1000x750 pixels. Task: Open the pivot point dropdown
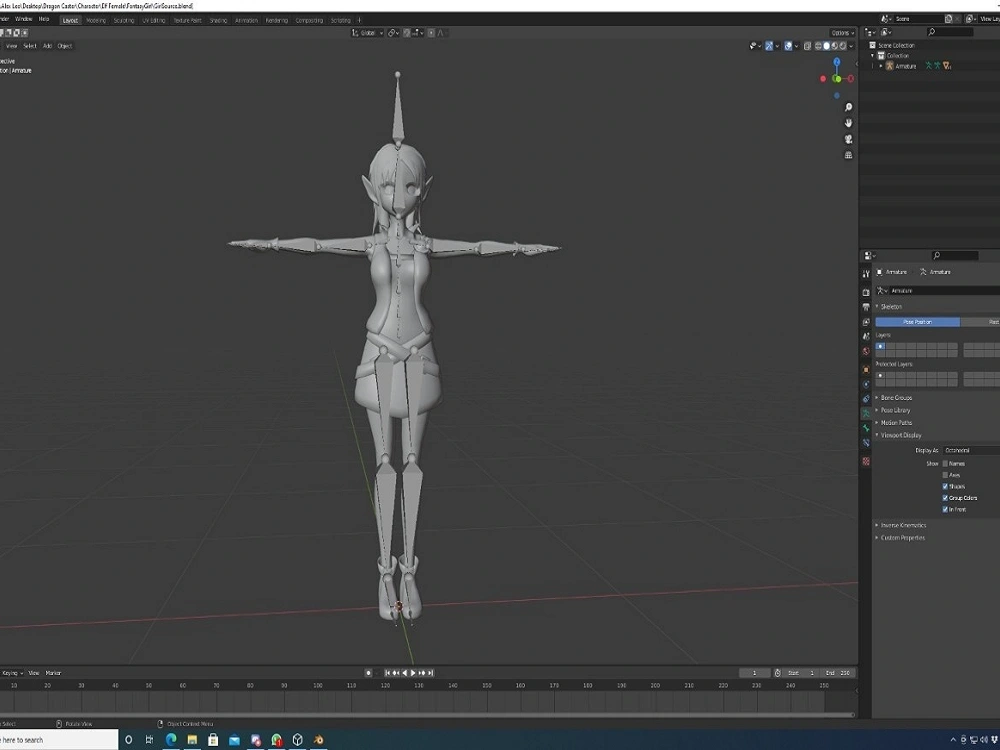point(393,33)
